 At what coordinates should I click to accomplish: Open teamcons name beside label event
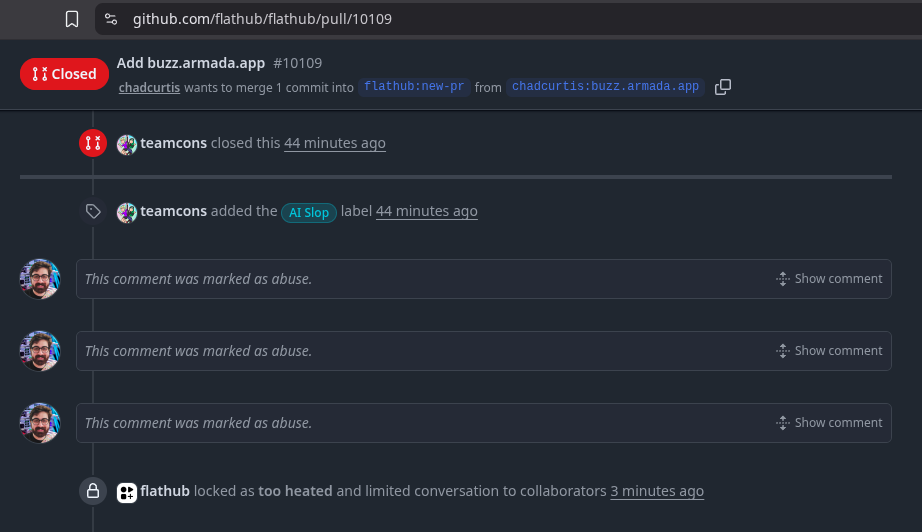tap(173, 211)
